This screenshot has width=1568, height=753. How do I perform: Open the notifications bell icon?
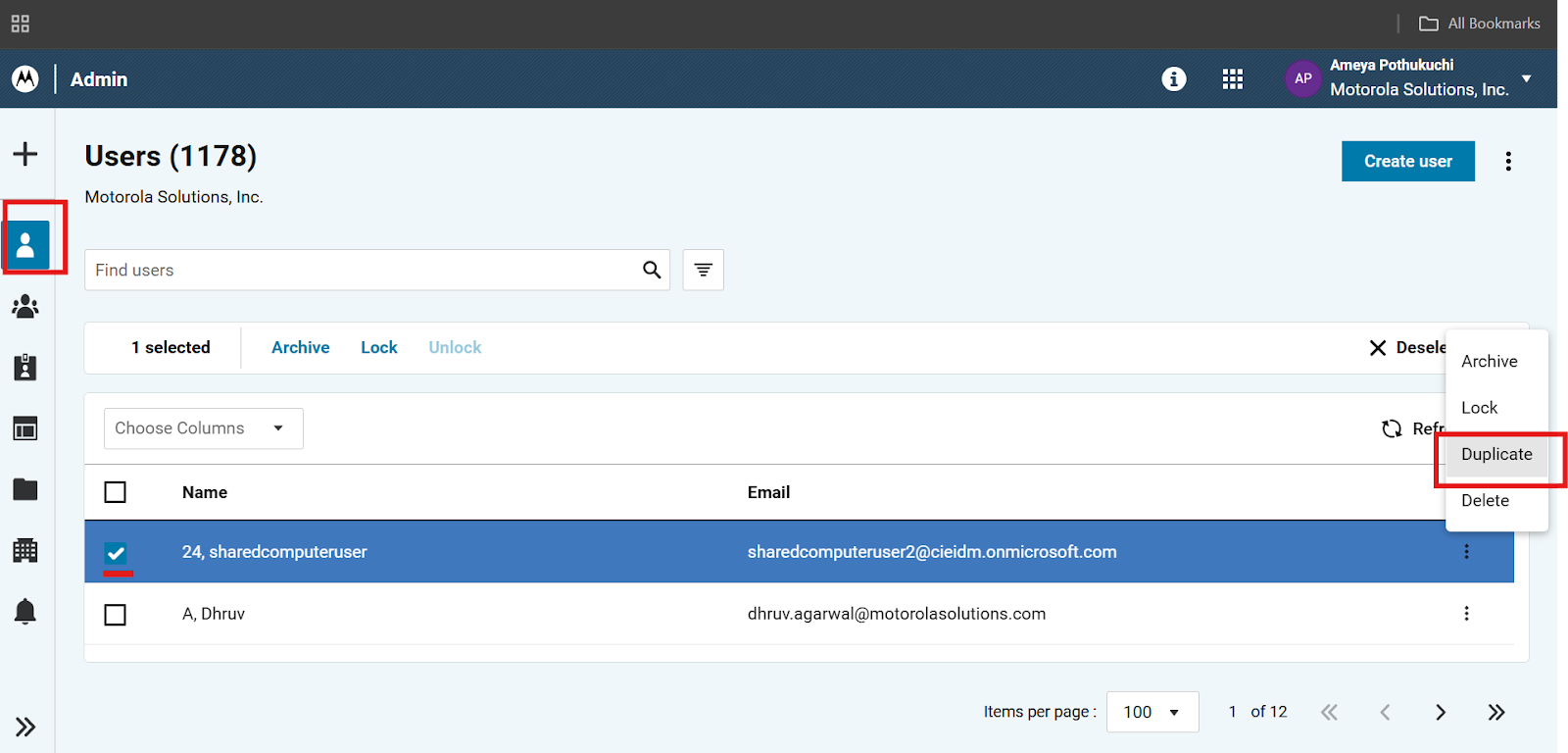click(x=25, y=612)
